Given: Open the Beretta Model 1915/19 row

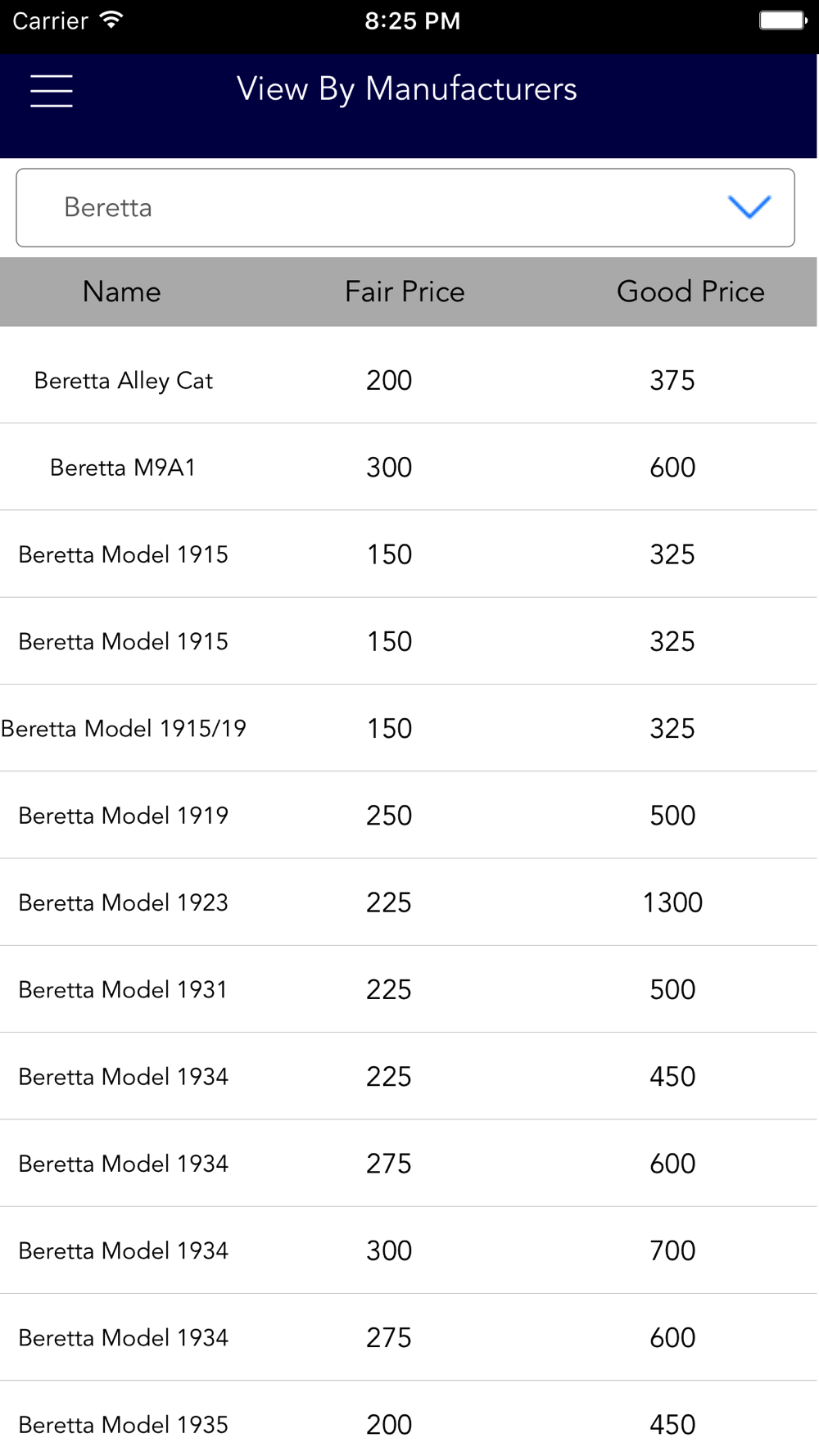Looking at the screenshot, I should click(x=124, y=729).
